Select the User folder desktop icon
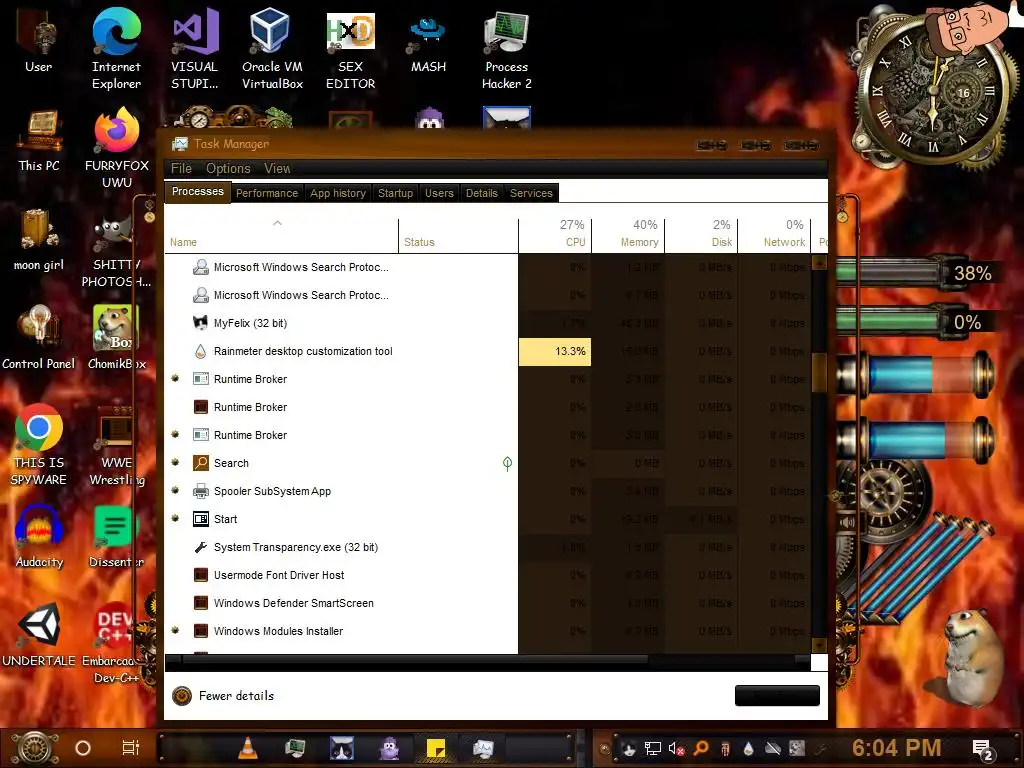This screenshot has height=768, width=1024. pos(39,42)
